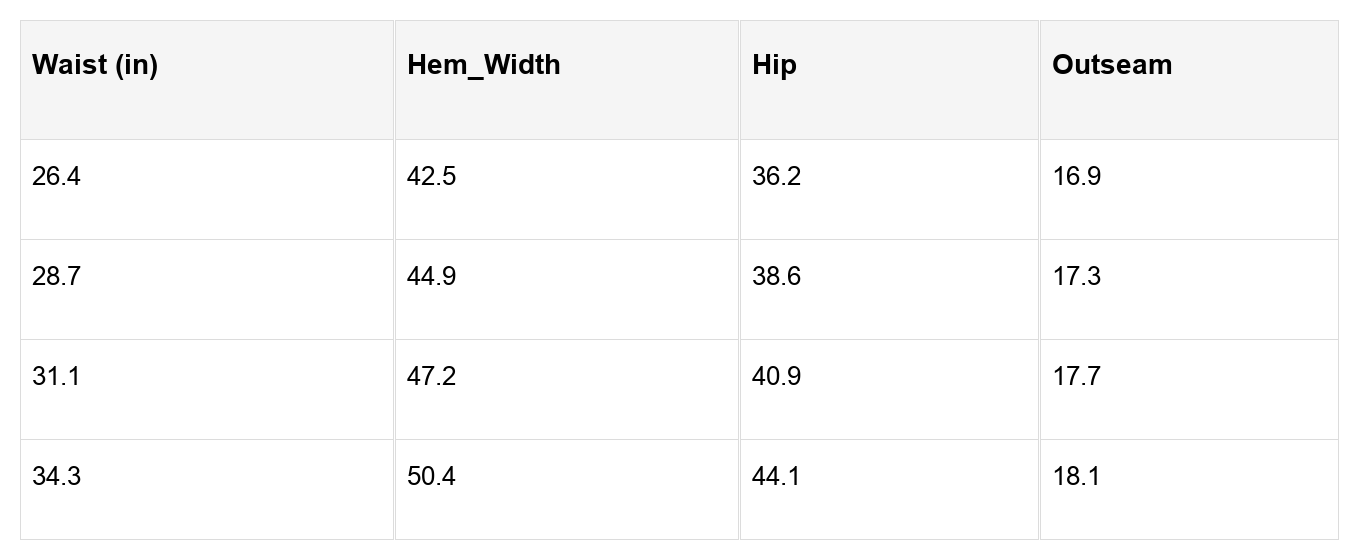Select the waist value 26.4
The image size is (1358, 559).
click(x=56, y=177)
